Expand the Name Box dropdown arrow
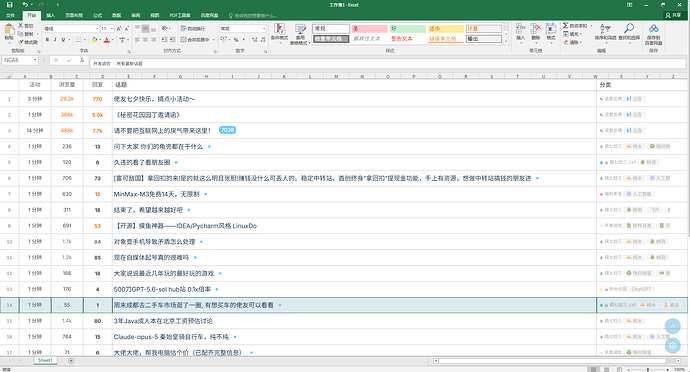The image size is (690, 372). [35, 60]
